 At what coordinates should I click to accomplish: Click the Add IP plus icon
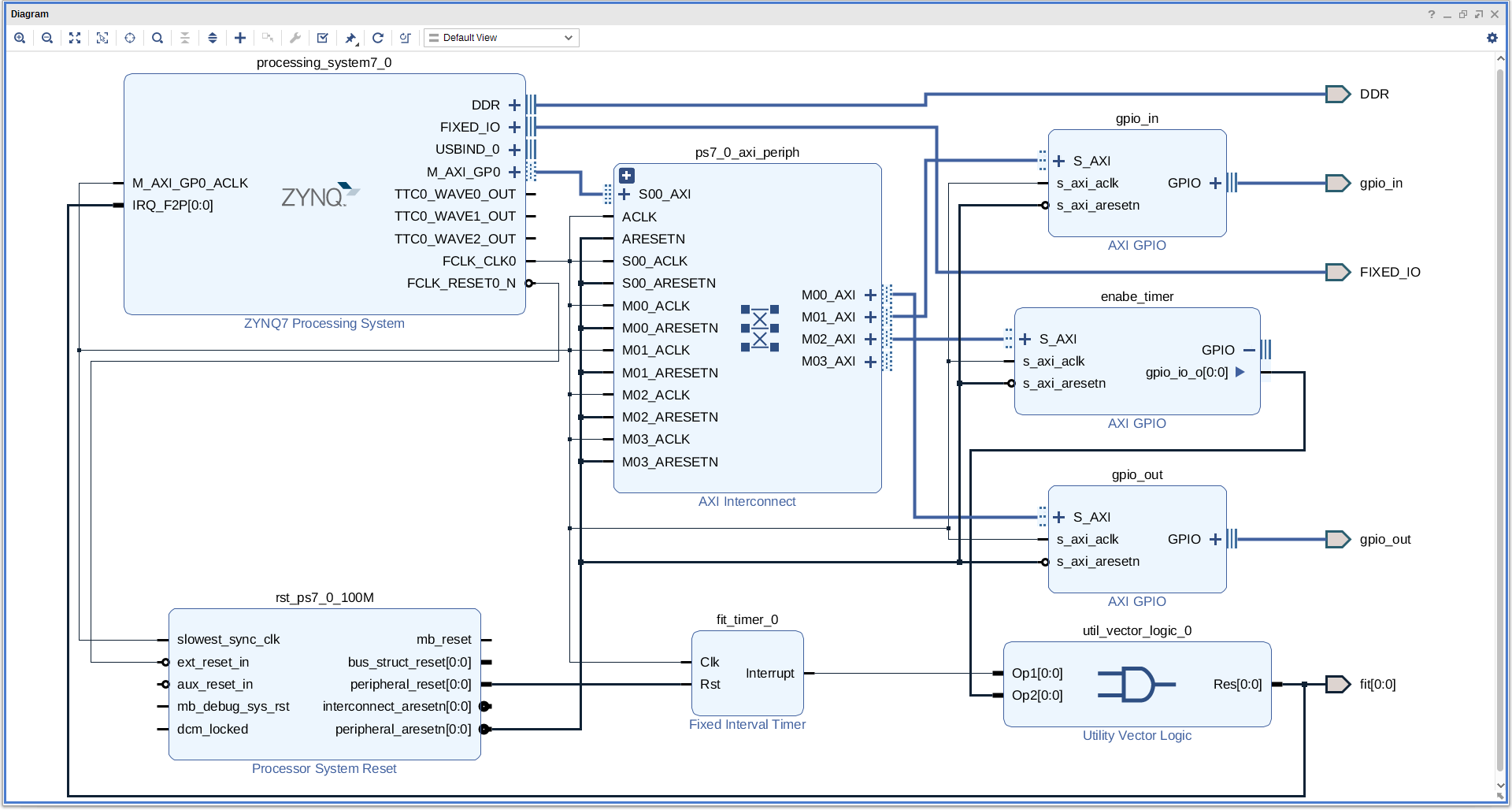point(240,38)
